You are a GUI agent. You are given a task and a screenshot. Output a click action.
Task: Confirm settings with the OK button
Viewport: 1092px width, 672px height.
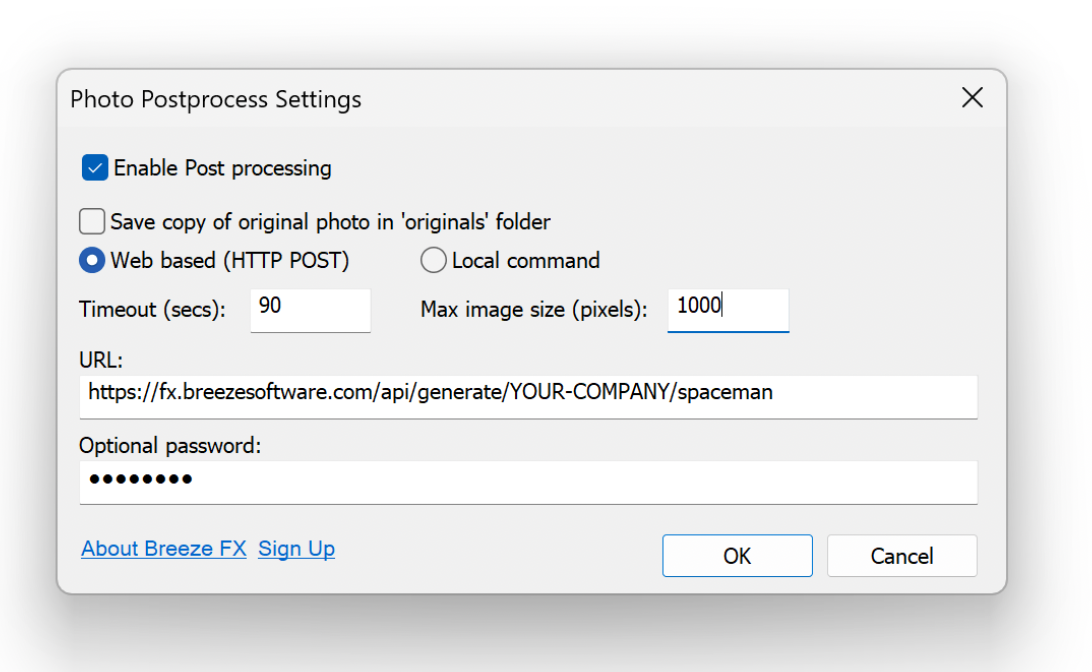coord(737,556)
